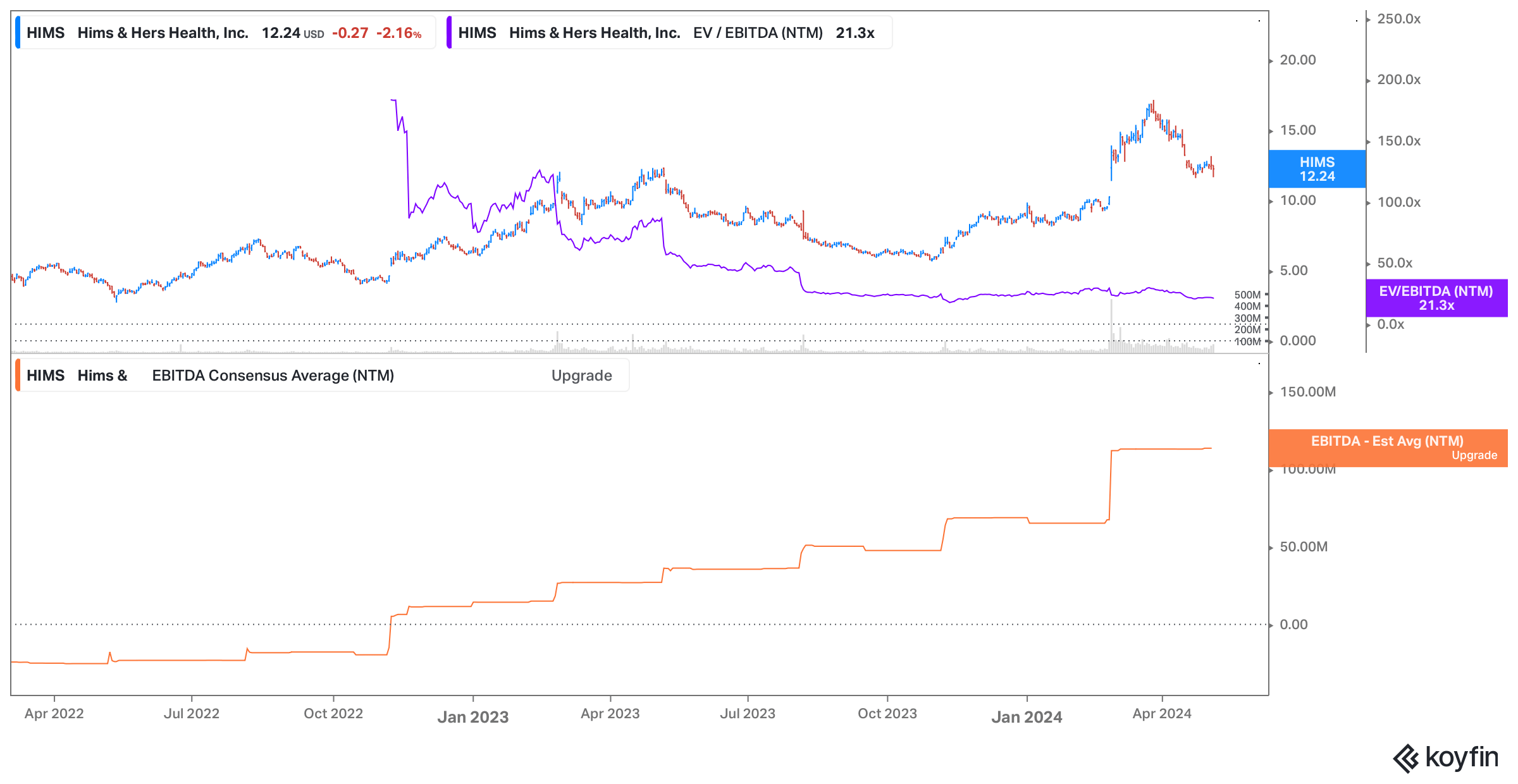Click the Jan 2023 date axis label

(x=473, y=717)
